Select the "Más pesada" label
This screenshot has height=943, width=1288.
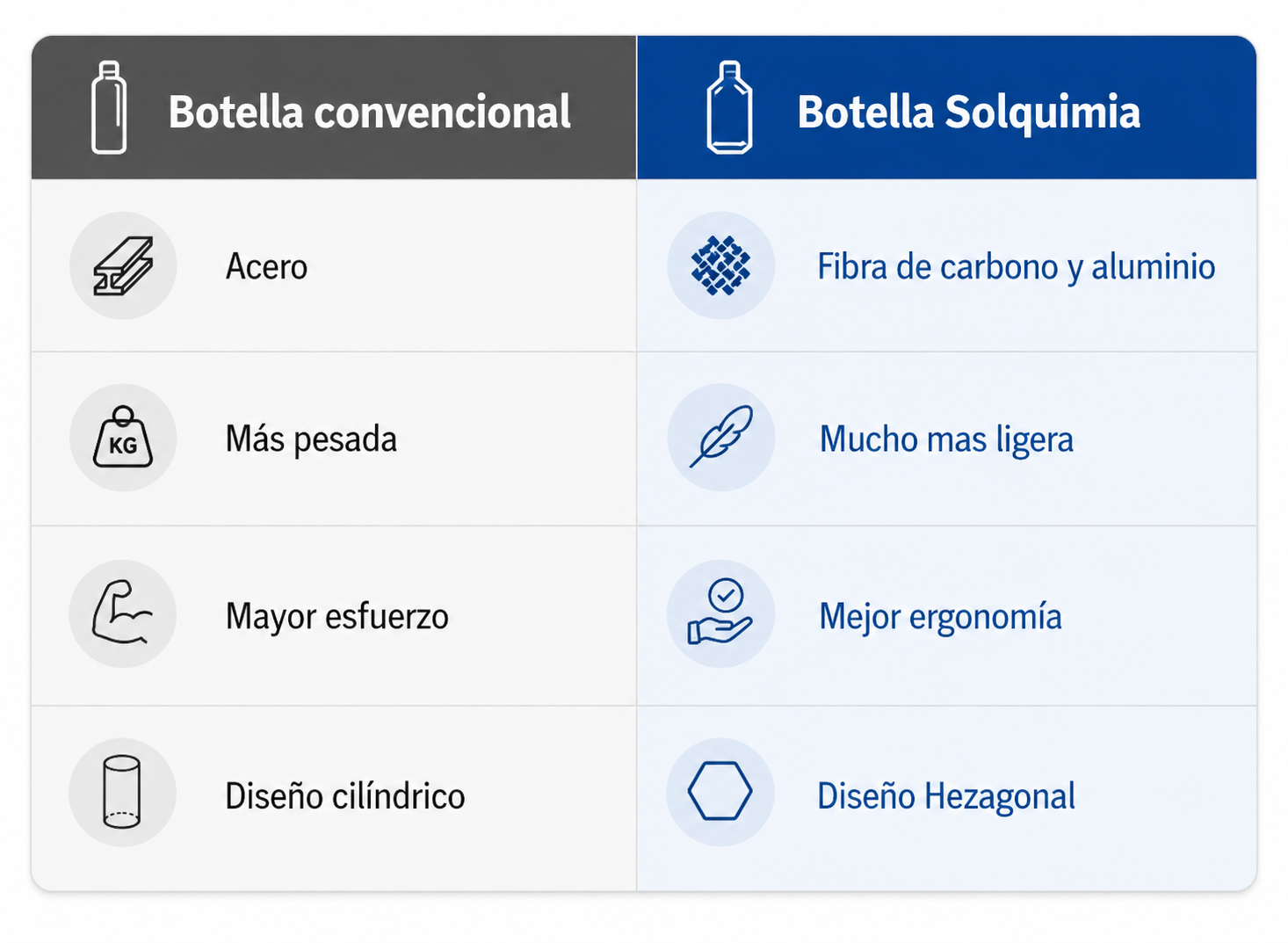point(311,439)
